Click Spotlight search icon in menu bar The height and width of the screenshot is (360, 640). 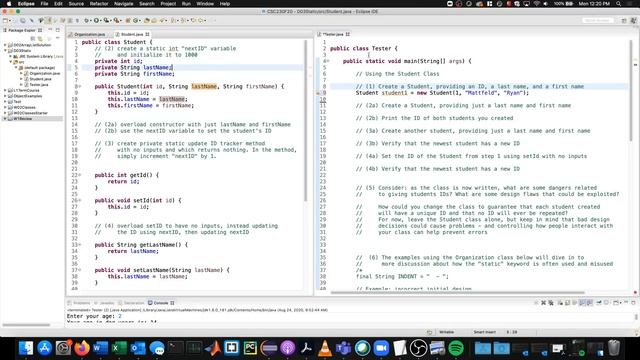pos(619,4)
